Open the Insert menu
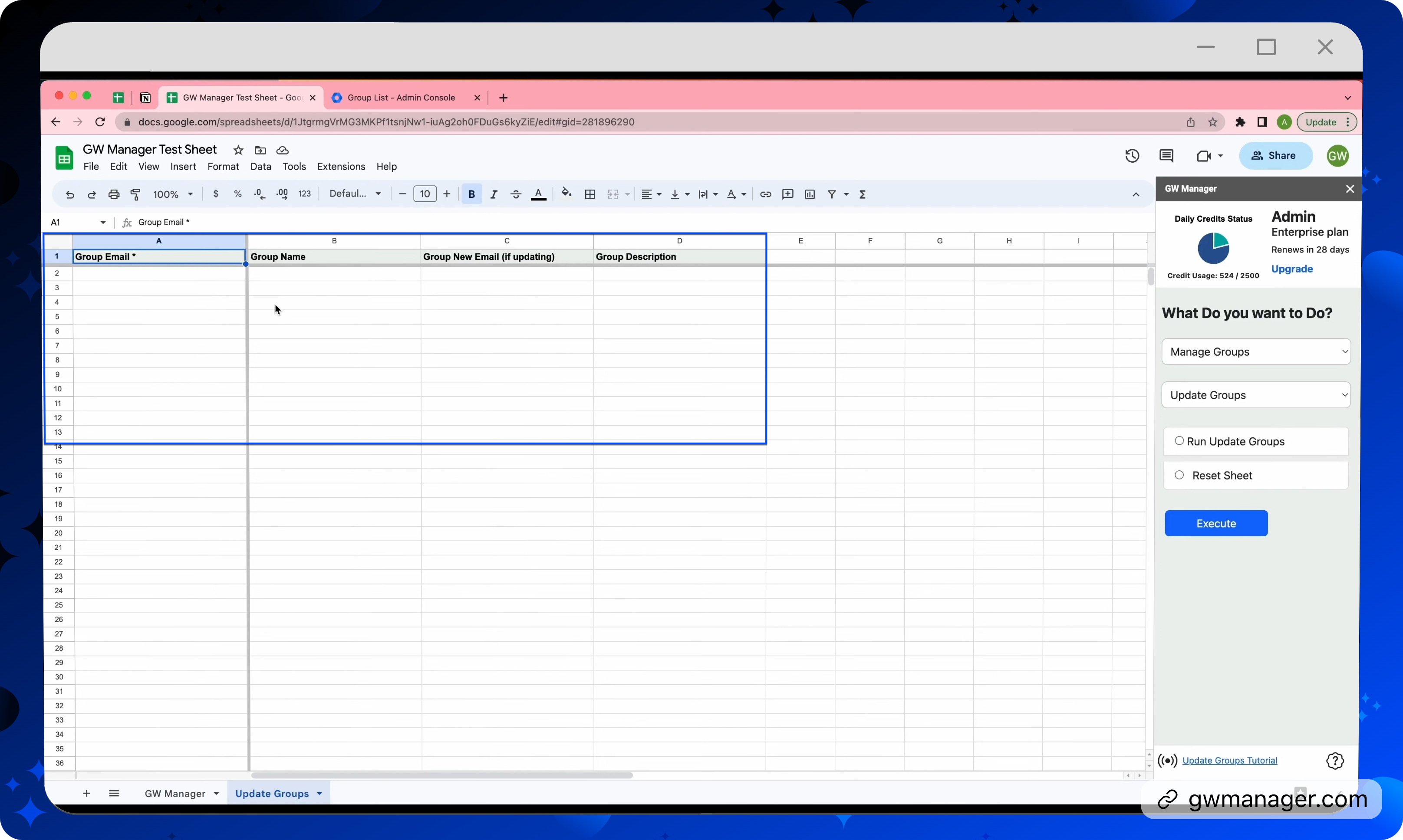 [x=183, y=167]
